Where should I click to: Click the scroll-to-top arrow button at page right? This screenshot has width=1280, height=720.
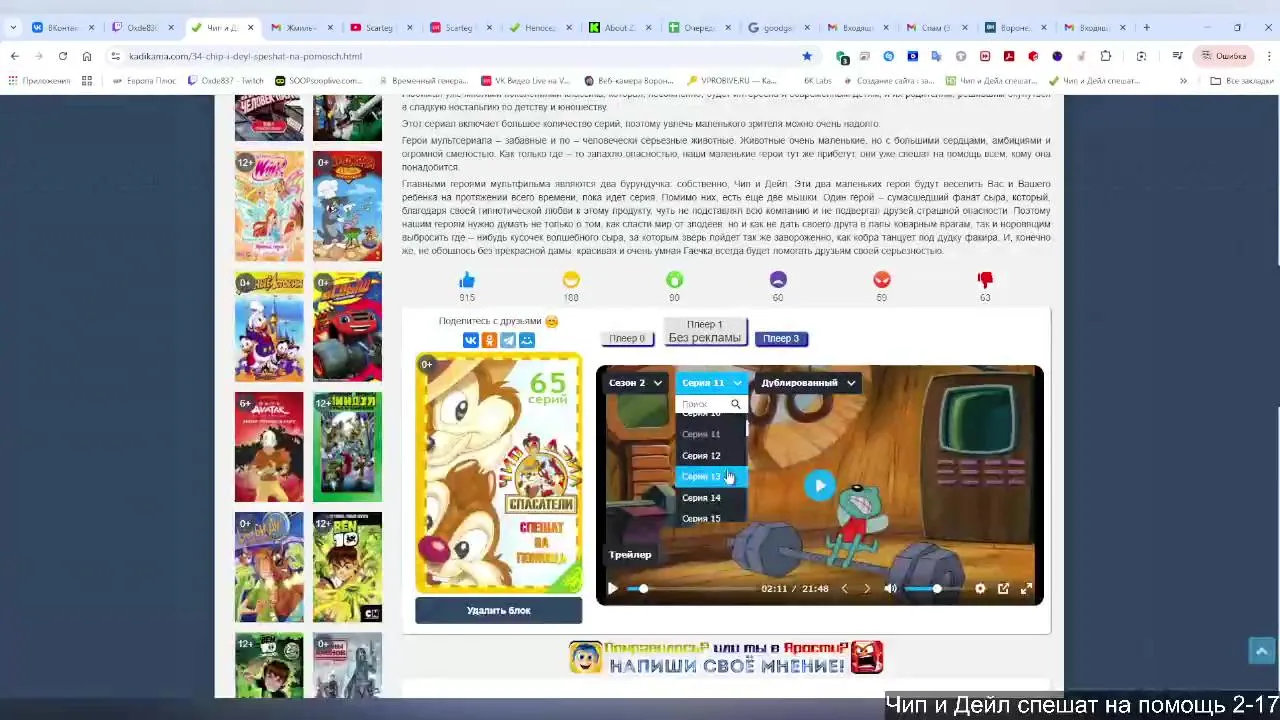1262,651
